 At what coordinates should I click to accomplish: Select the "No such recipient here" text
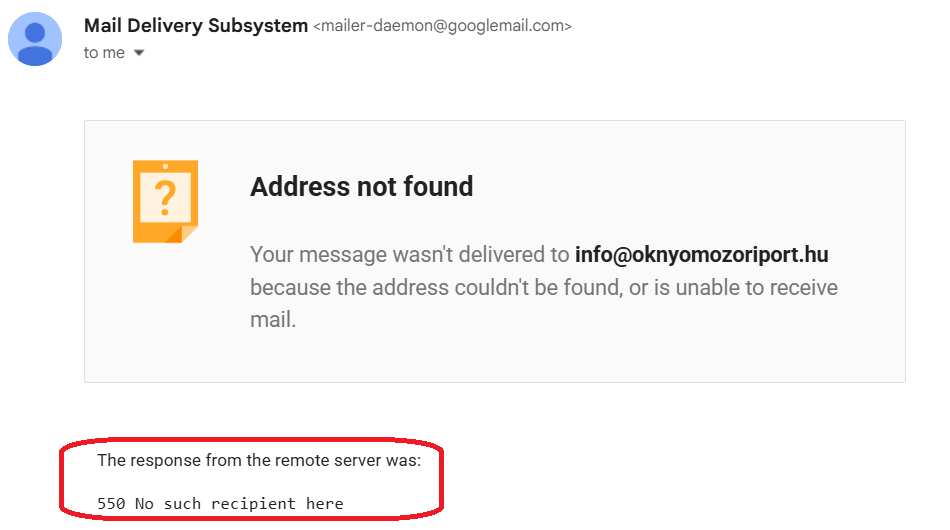(x=239, y=504)
